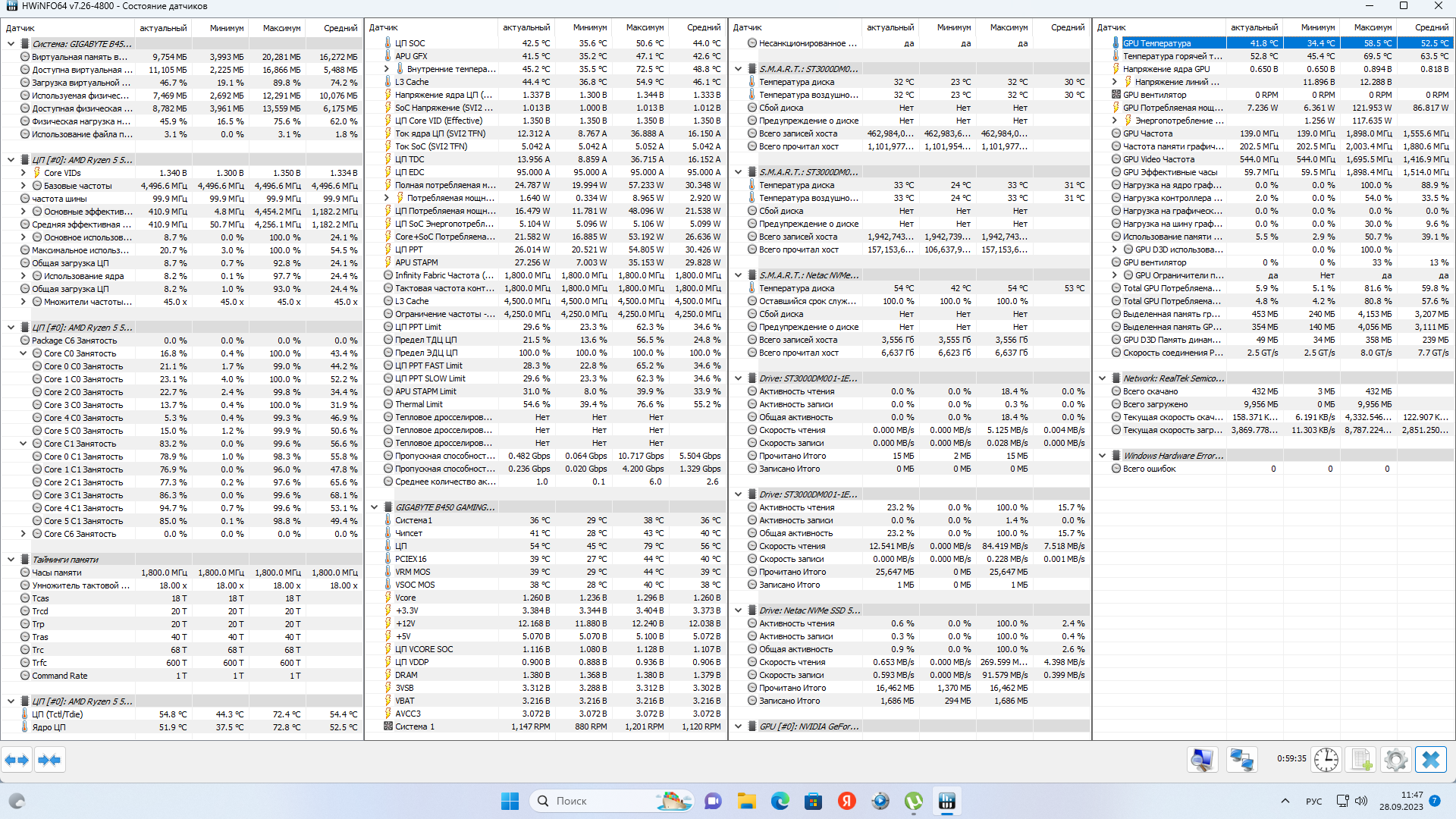Click the taskbar Поиск search box
The height and width of the screenshot is (819, 1456).
[611, 801]
